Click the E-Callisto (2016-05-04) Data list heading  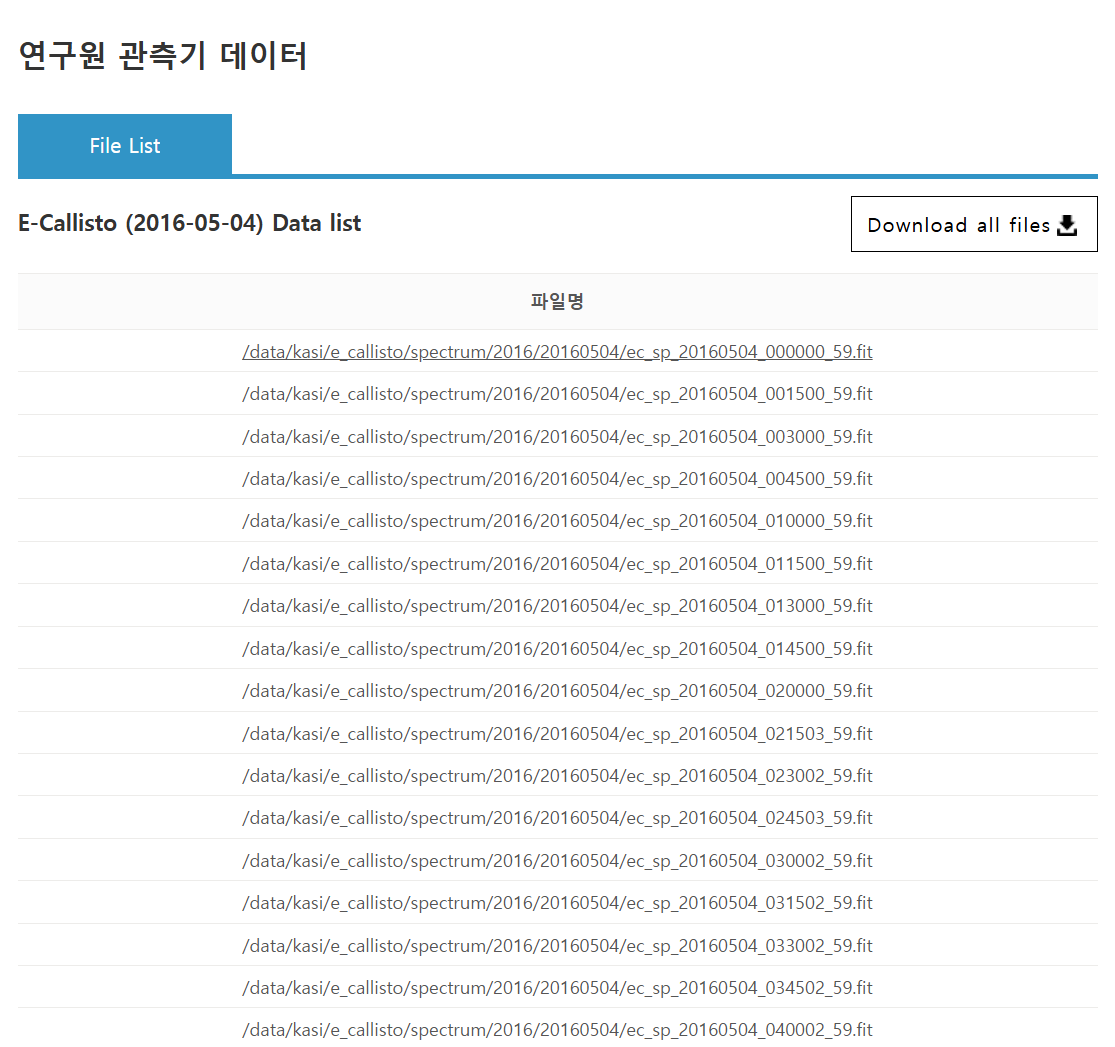[x=190, y=223]
